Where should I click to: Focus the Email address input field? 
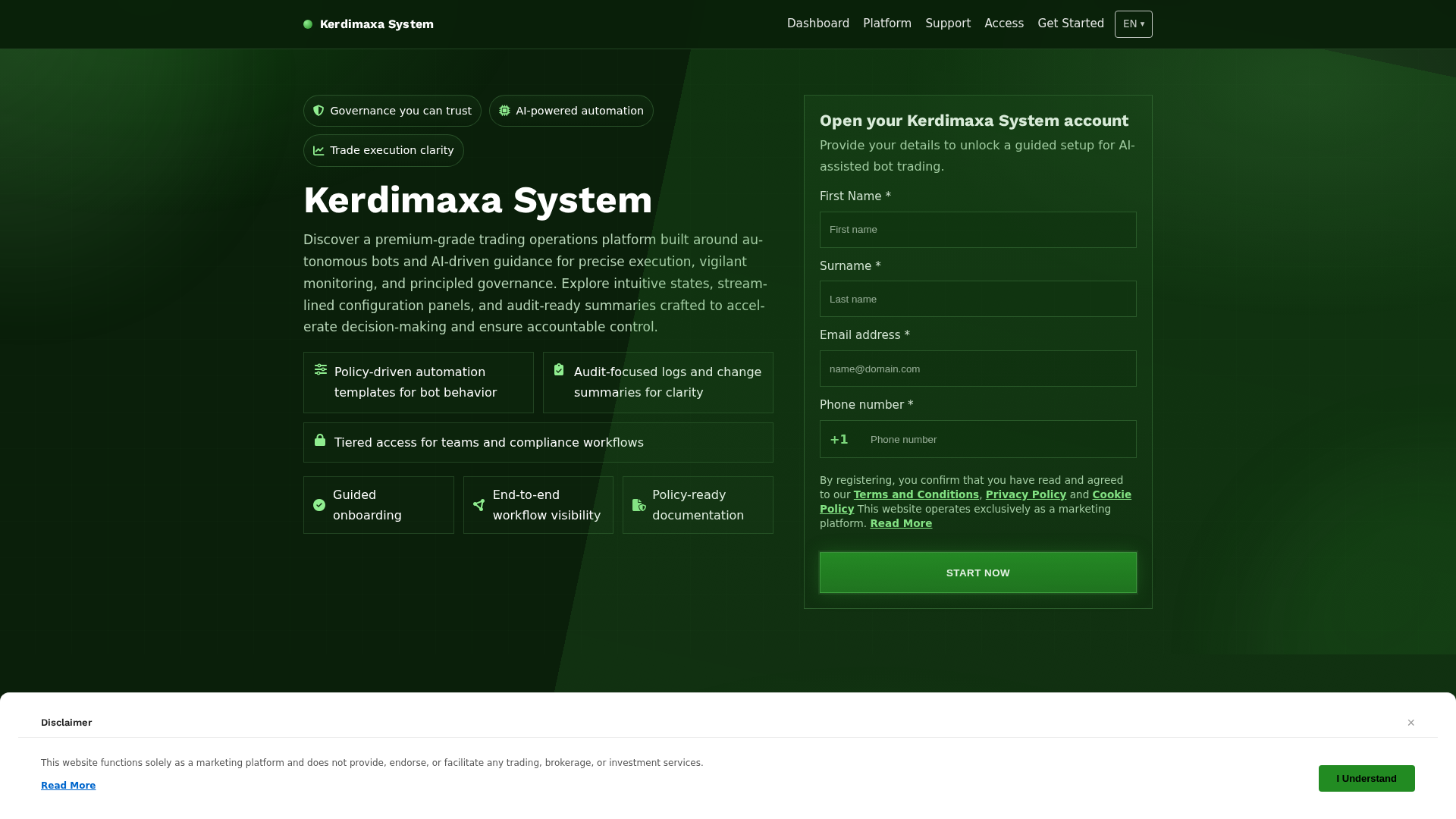coord(978,369)
